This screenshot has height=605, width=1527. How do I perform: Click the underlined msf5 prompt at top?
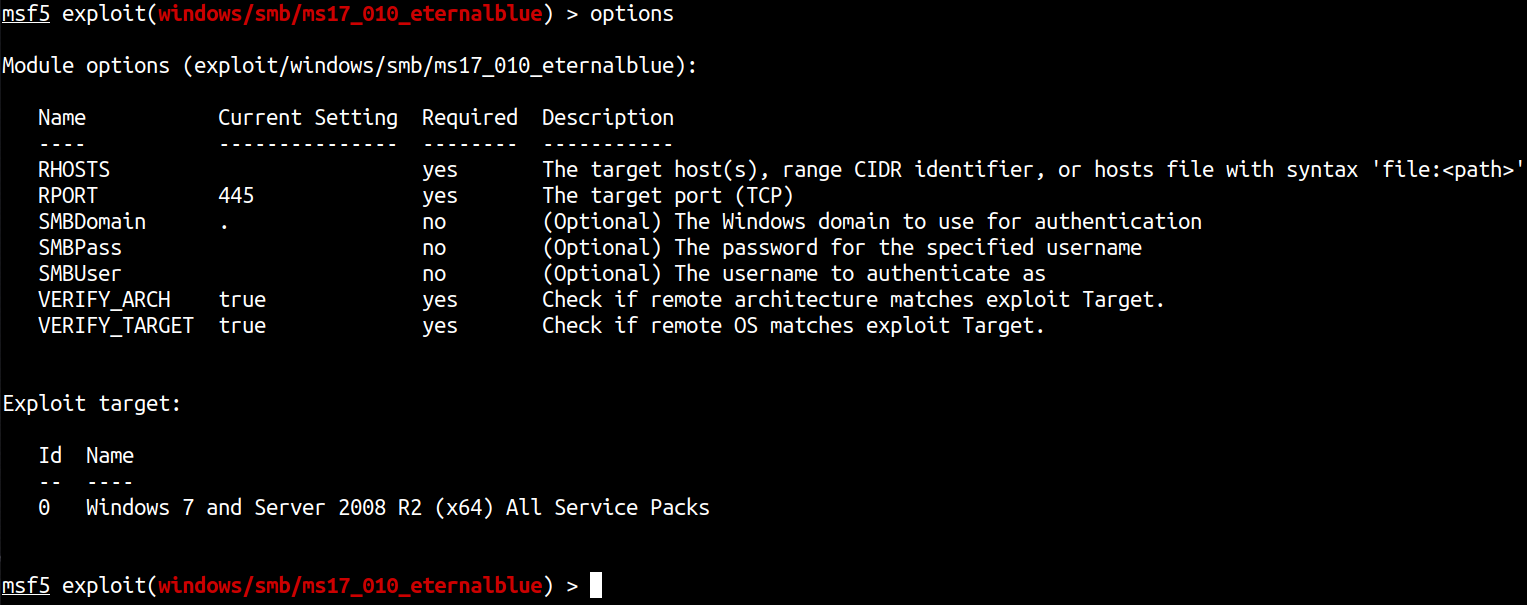26,14
